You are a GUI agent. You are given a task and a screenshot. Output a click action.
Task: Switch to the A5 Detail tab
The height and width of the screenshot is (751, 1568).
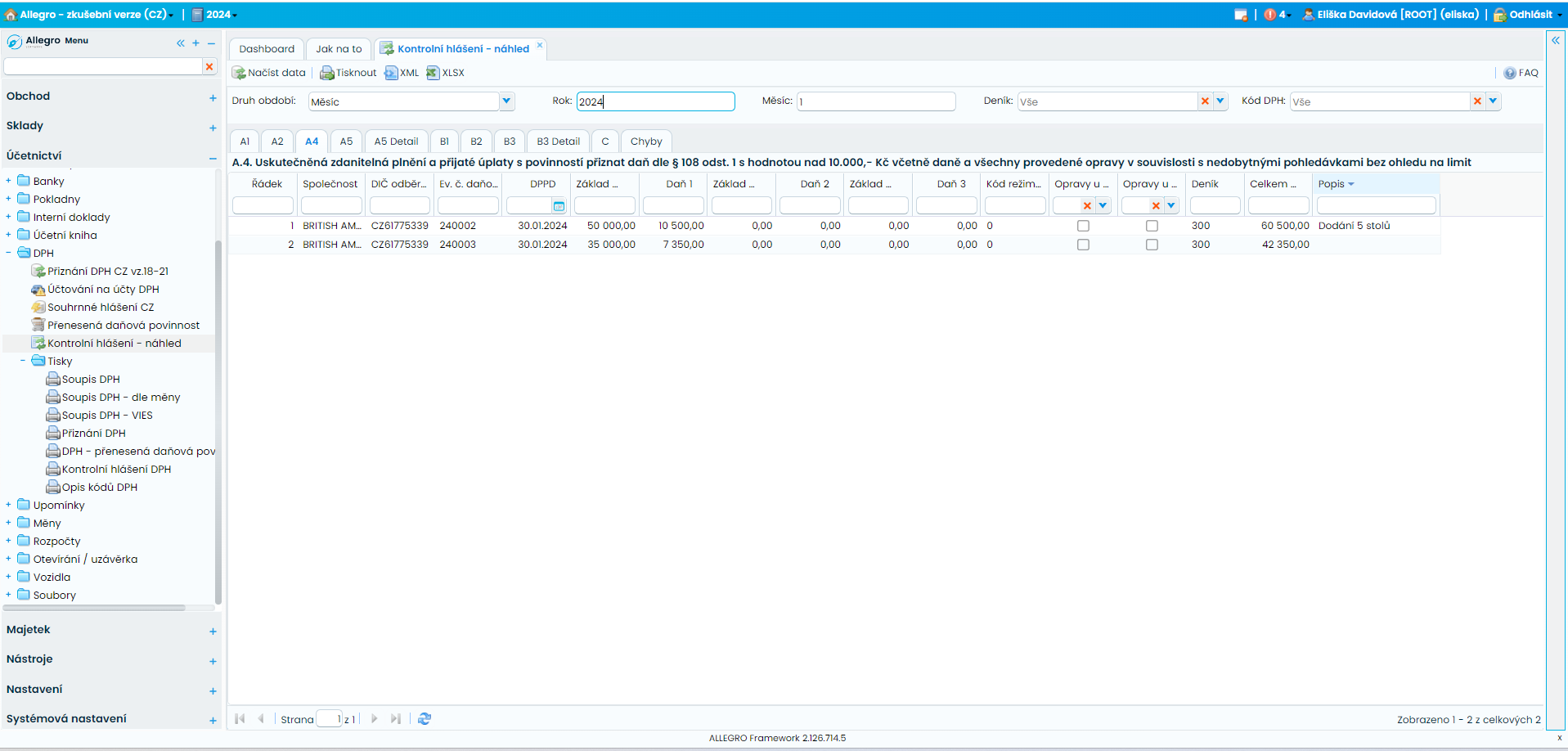[x=396, y=142]
